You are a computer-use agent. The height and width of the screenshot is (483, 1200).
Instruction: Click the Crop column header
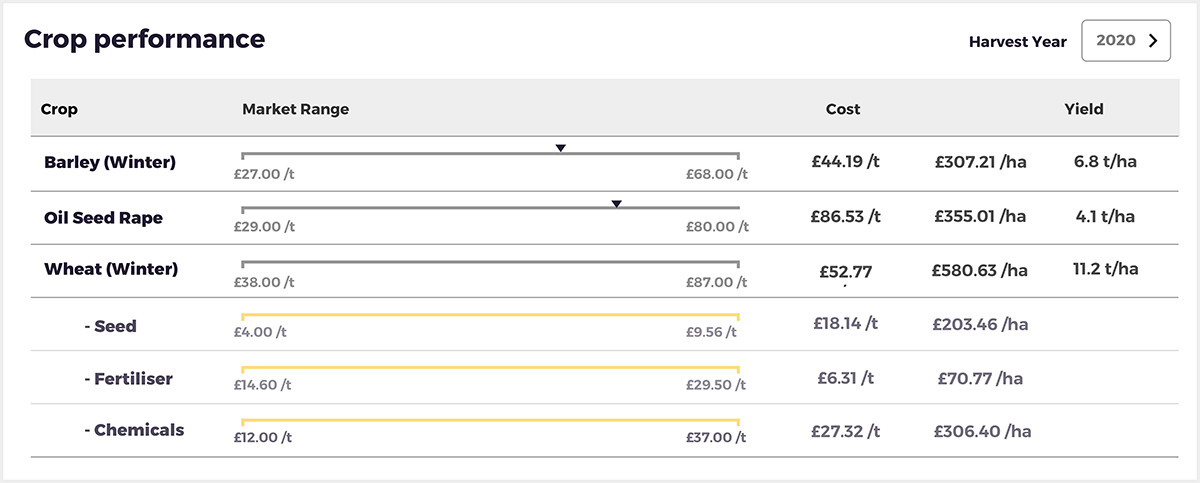coord(59,109)
